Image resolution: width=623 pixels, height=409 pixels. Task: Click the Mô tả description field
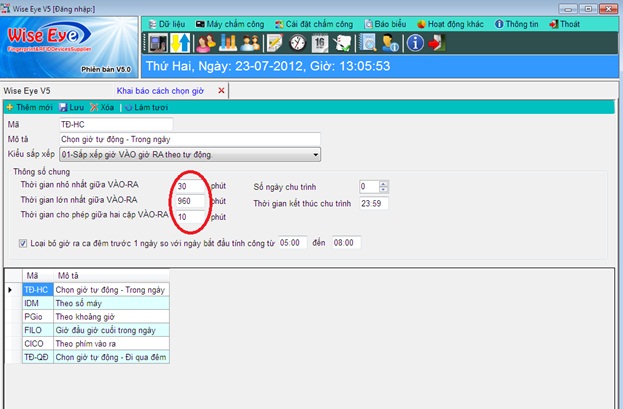tap(190, 140)
